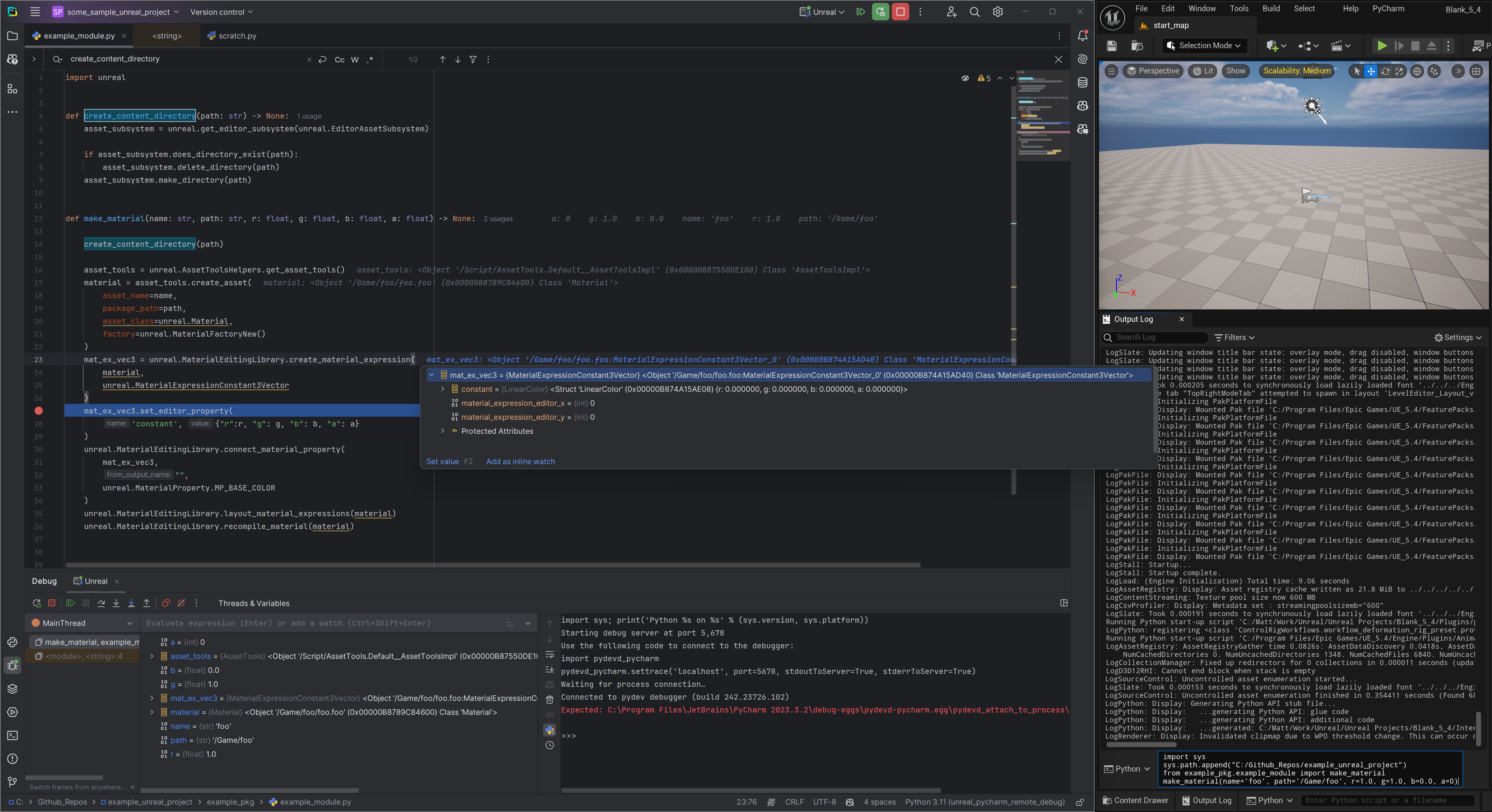Screen dimensions: 1492x812
Task: Expand Protected Attributes in popup
Action: pos(442,431)
